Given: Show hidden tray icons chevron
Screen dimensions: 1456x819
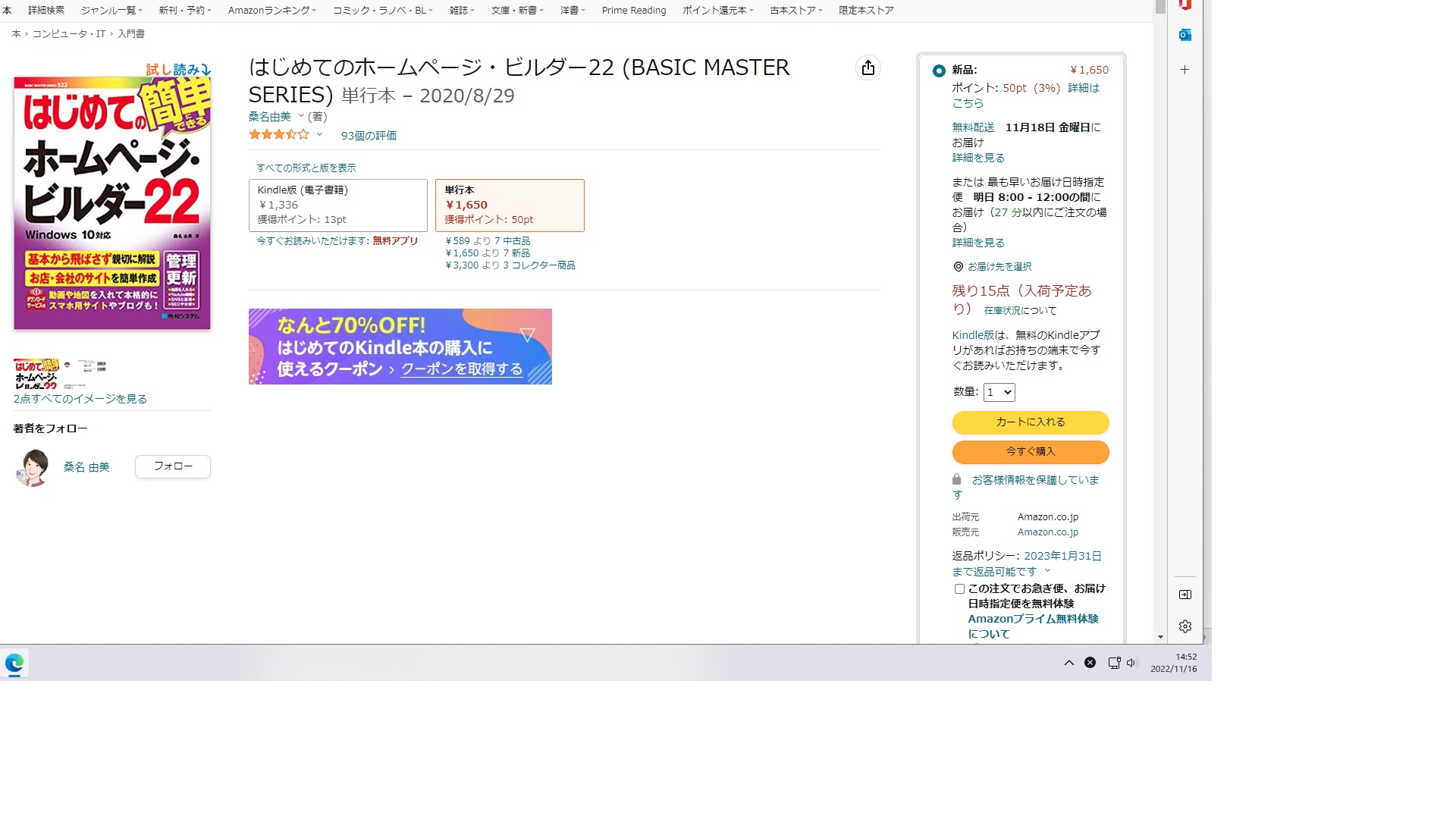Looking at the screenshot, I should point(1069,663).
